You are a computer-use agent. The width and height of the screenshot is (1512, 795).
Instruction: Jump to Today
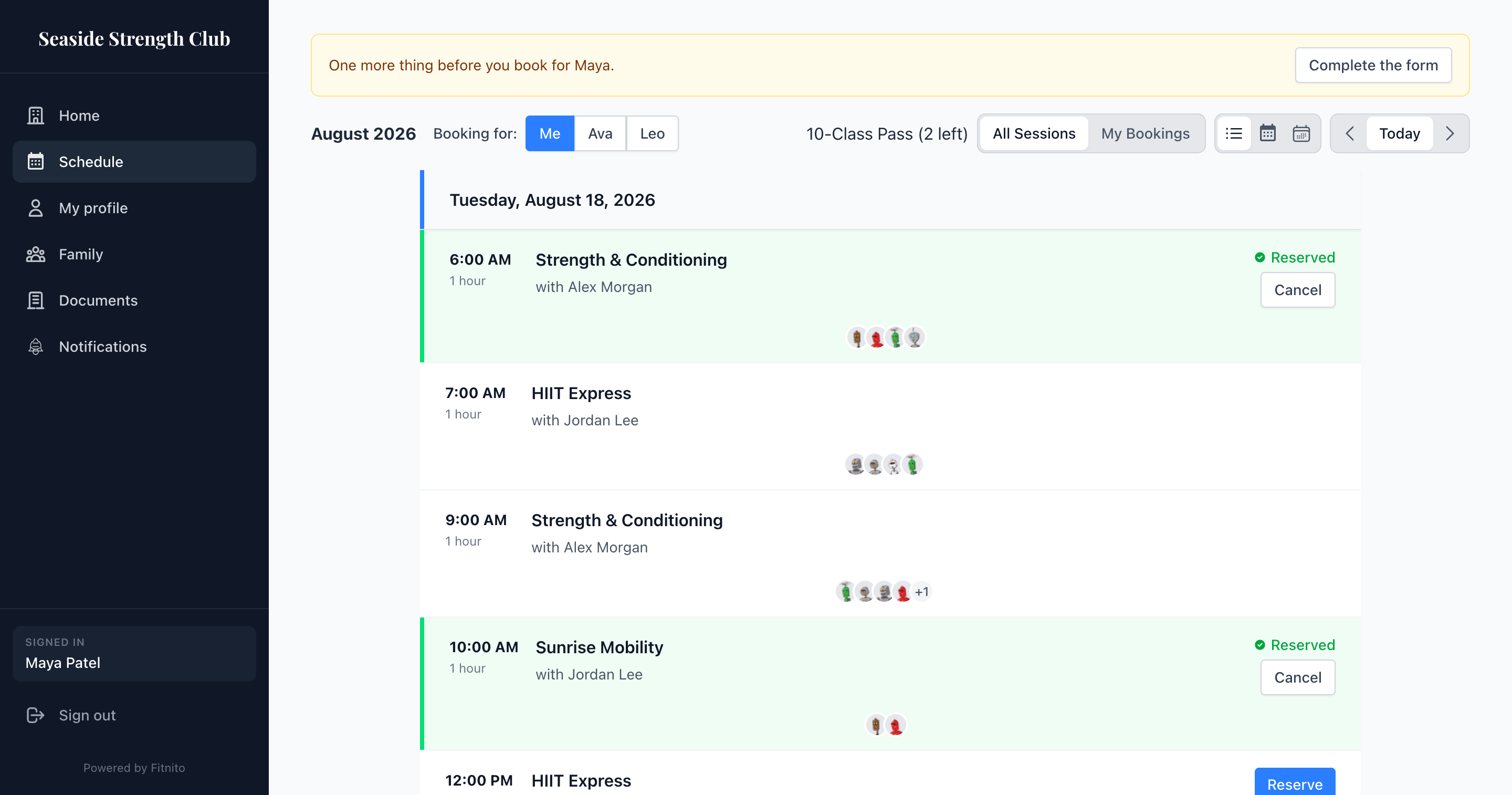[x=1399, y=133]
